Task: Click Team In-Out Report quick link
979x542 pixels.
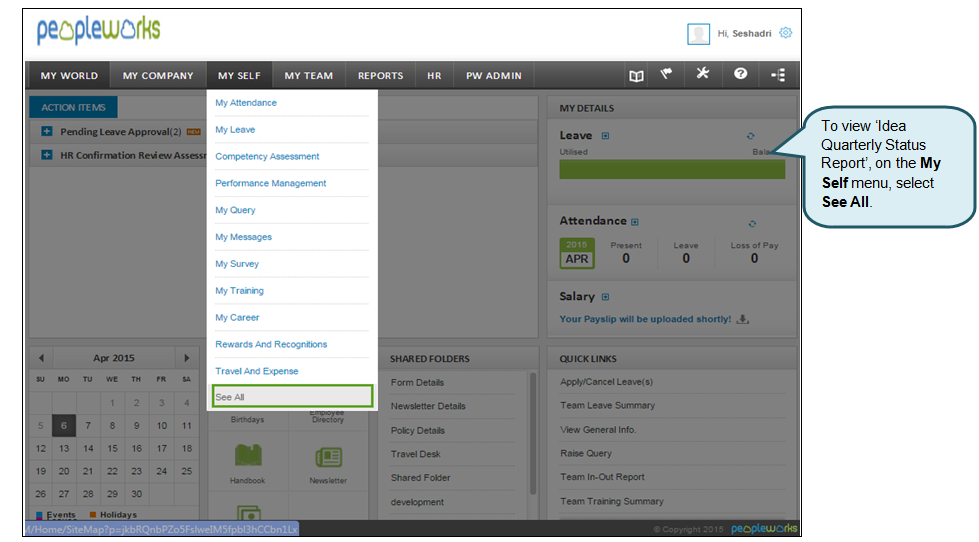Action: pos(603,477)
